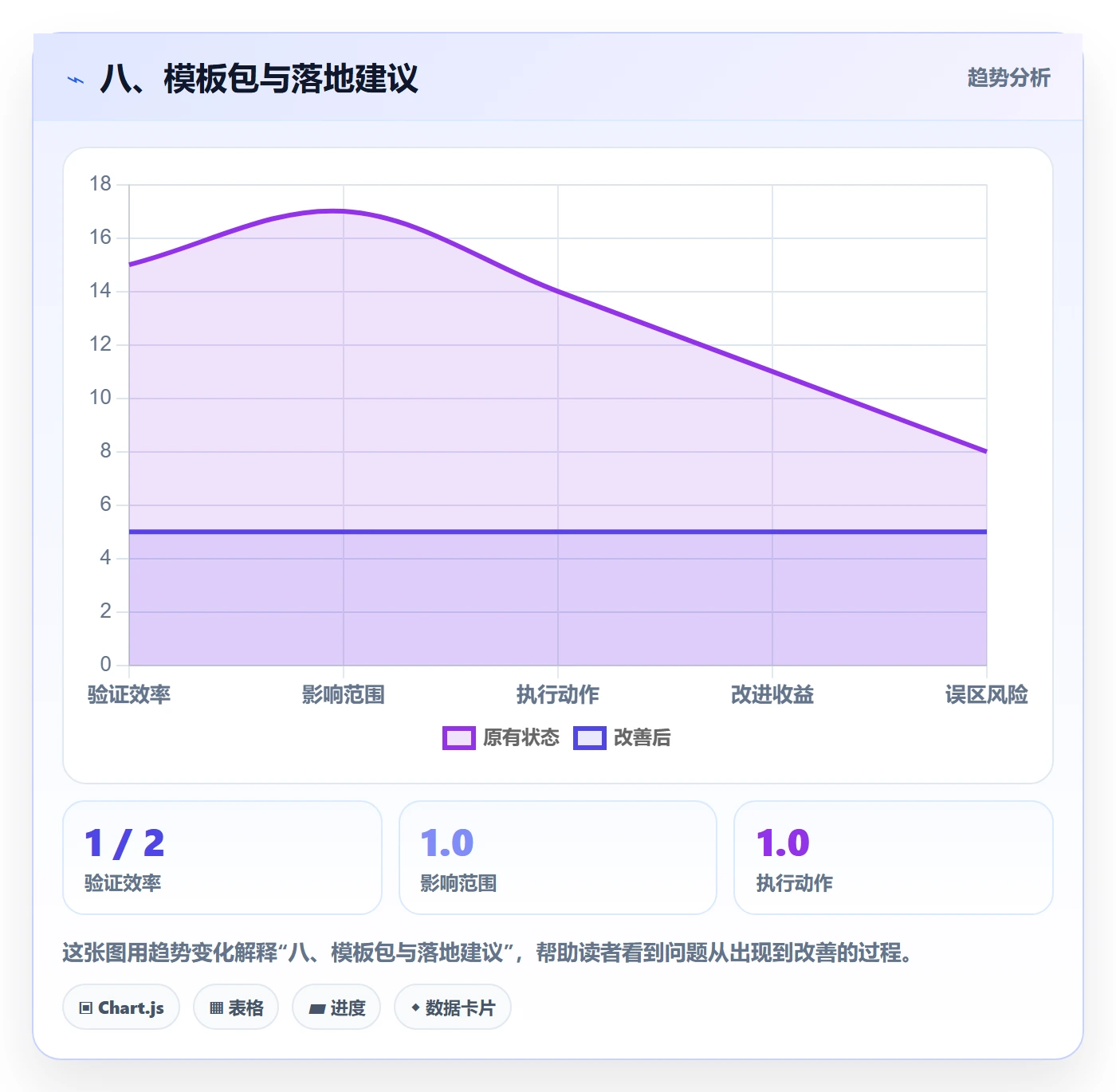Click the bar icon in the 进度 chip
Image resolution: width=1116 pixels, height=1092 pixels.
pos(317,1009)
